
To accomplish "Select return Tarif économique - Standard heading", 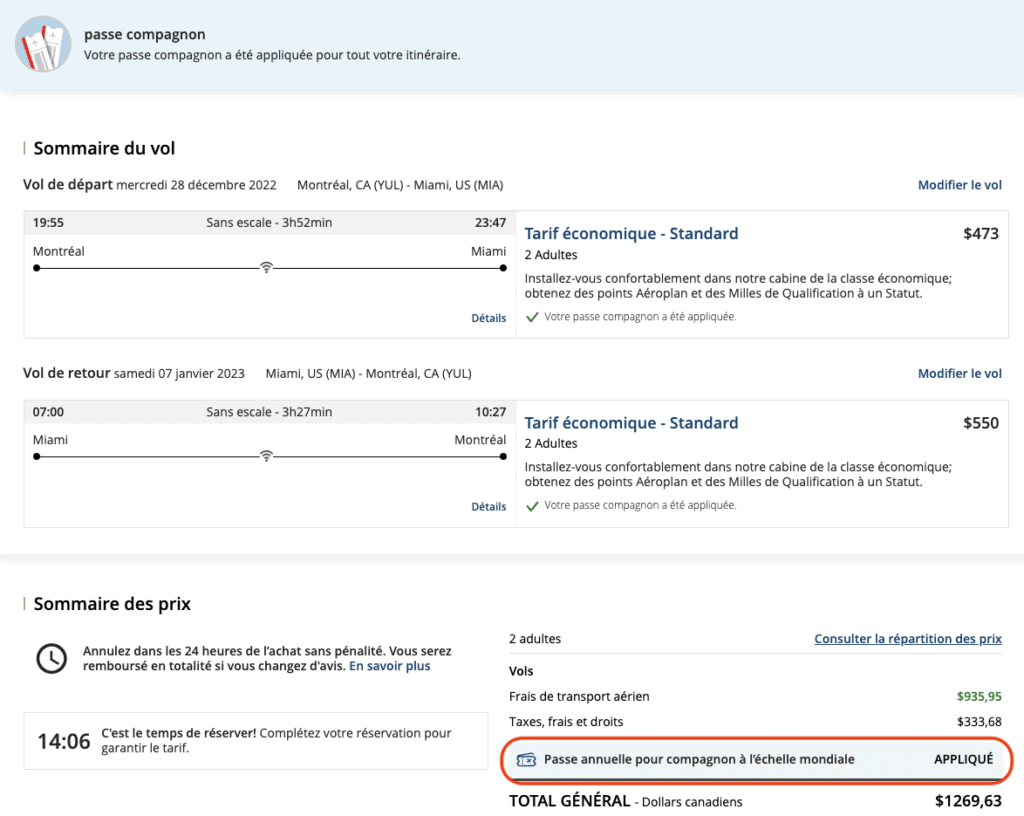I will 631,423.
